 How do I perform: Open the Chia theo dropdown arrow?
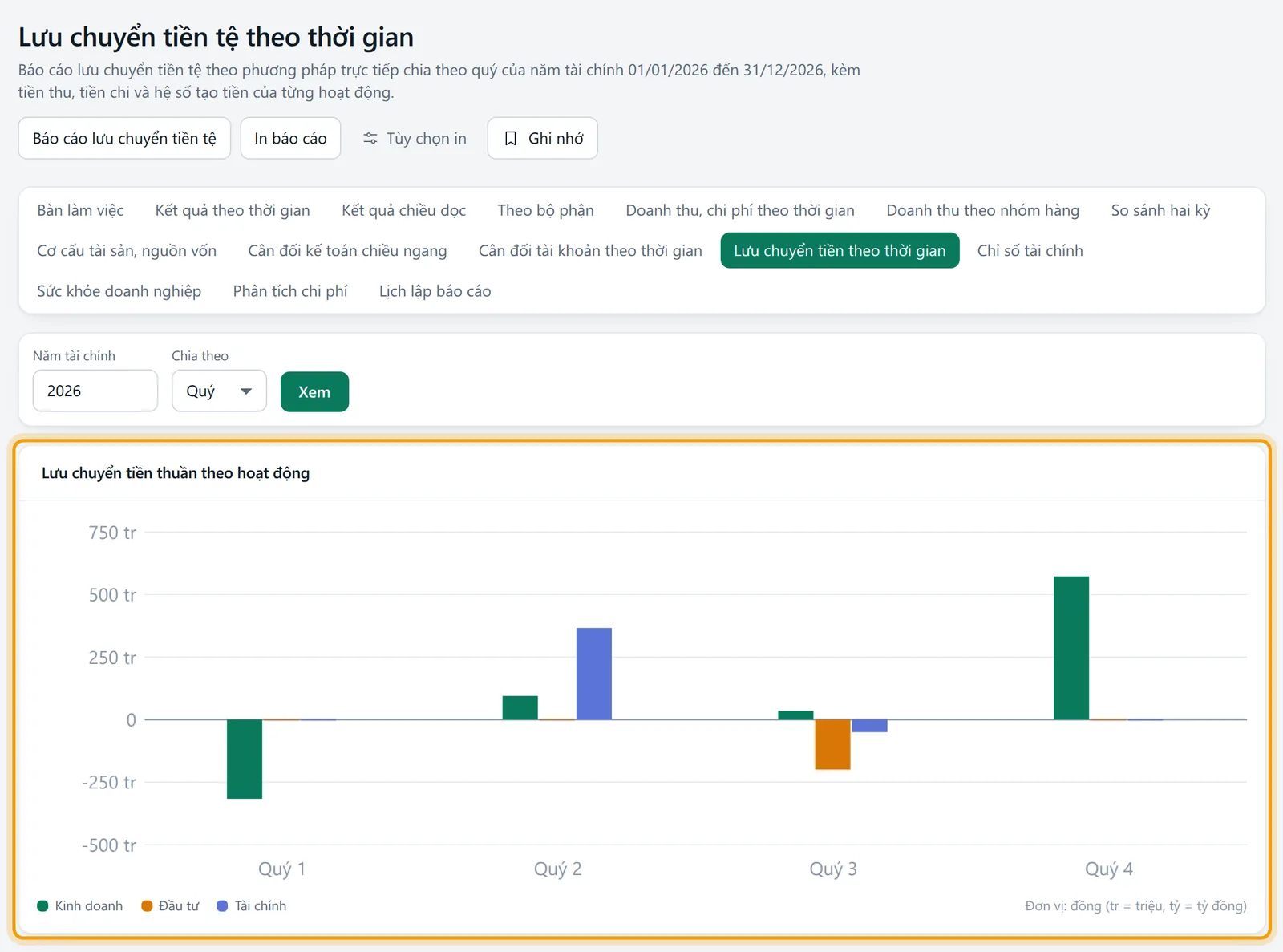(x=246, y=391)
